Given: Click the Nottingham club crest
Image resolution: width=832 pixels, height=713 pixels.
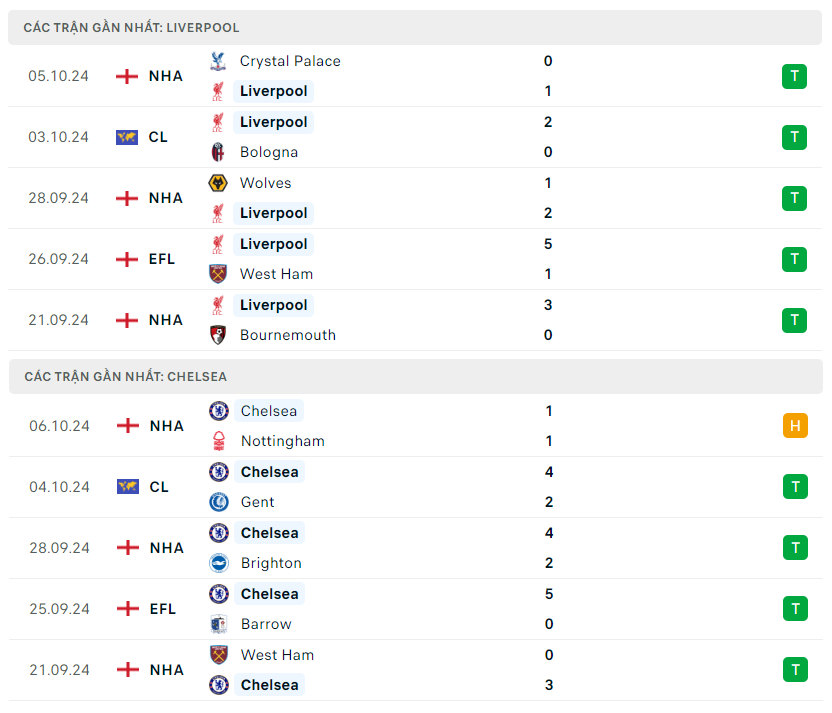Looking at the screenshot, I should click(218, 441).
